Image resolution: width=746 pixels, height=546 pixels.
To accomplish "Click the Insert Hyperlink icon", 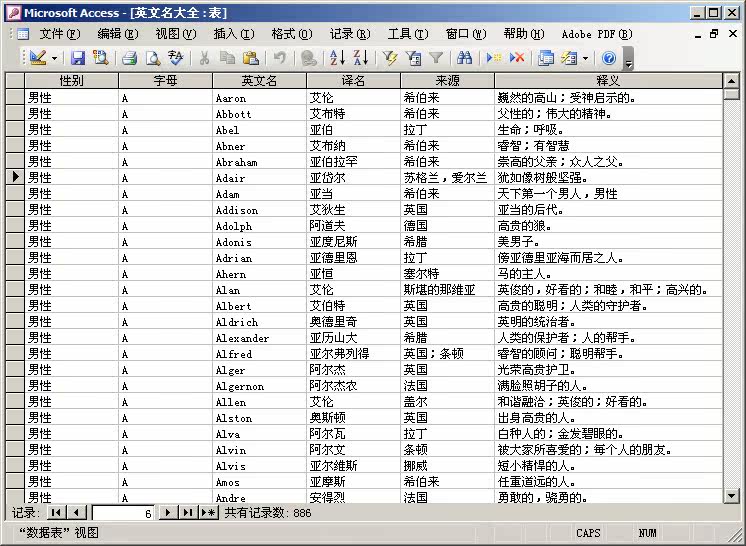I will click(x=309, y=58).
